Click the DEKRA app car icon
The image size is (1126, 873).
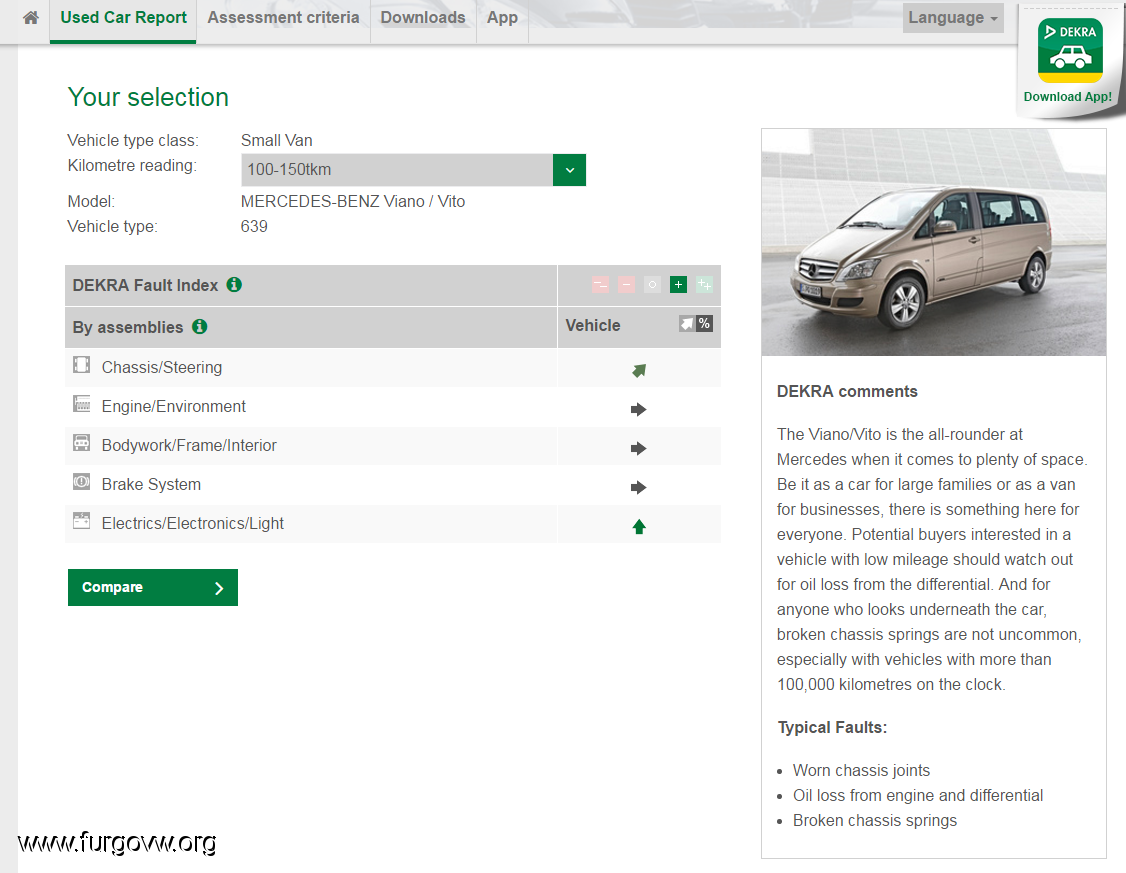point(1070,50)
